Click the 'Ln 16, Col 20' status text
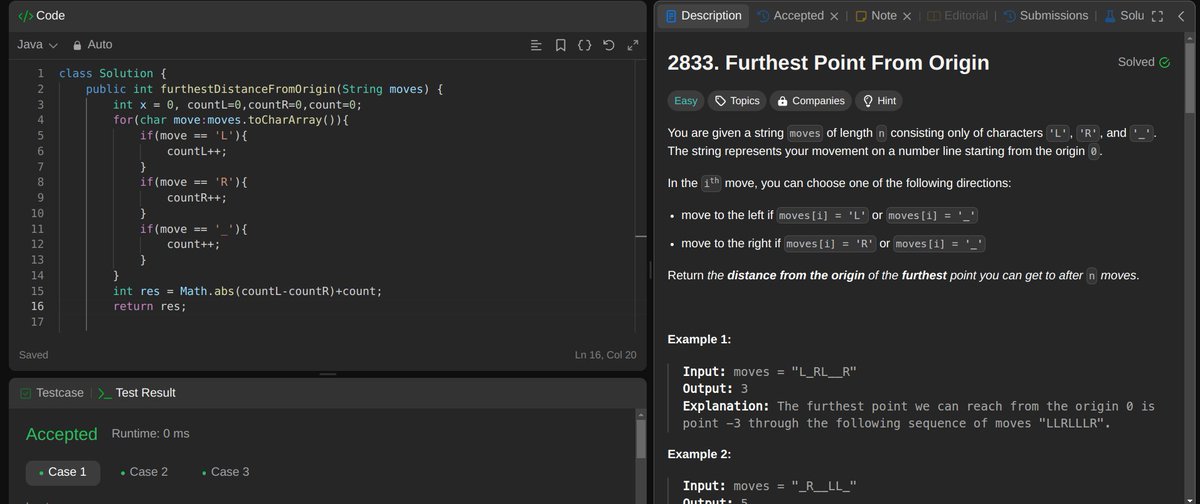This screenshot has height=504, width=1200. point(606,355)
